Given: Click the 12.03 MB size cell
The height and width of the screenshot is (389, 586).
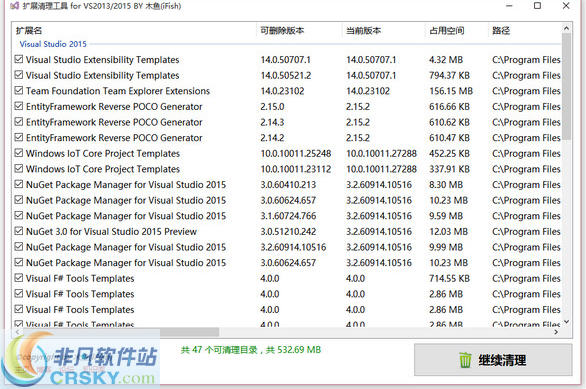Looking at the screenshot, I should pos(448,232).
